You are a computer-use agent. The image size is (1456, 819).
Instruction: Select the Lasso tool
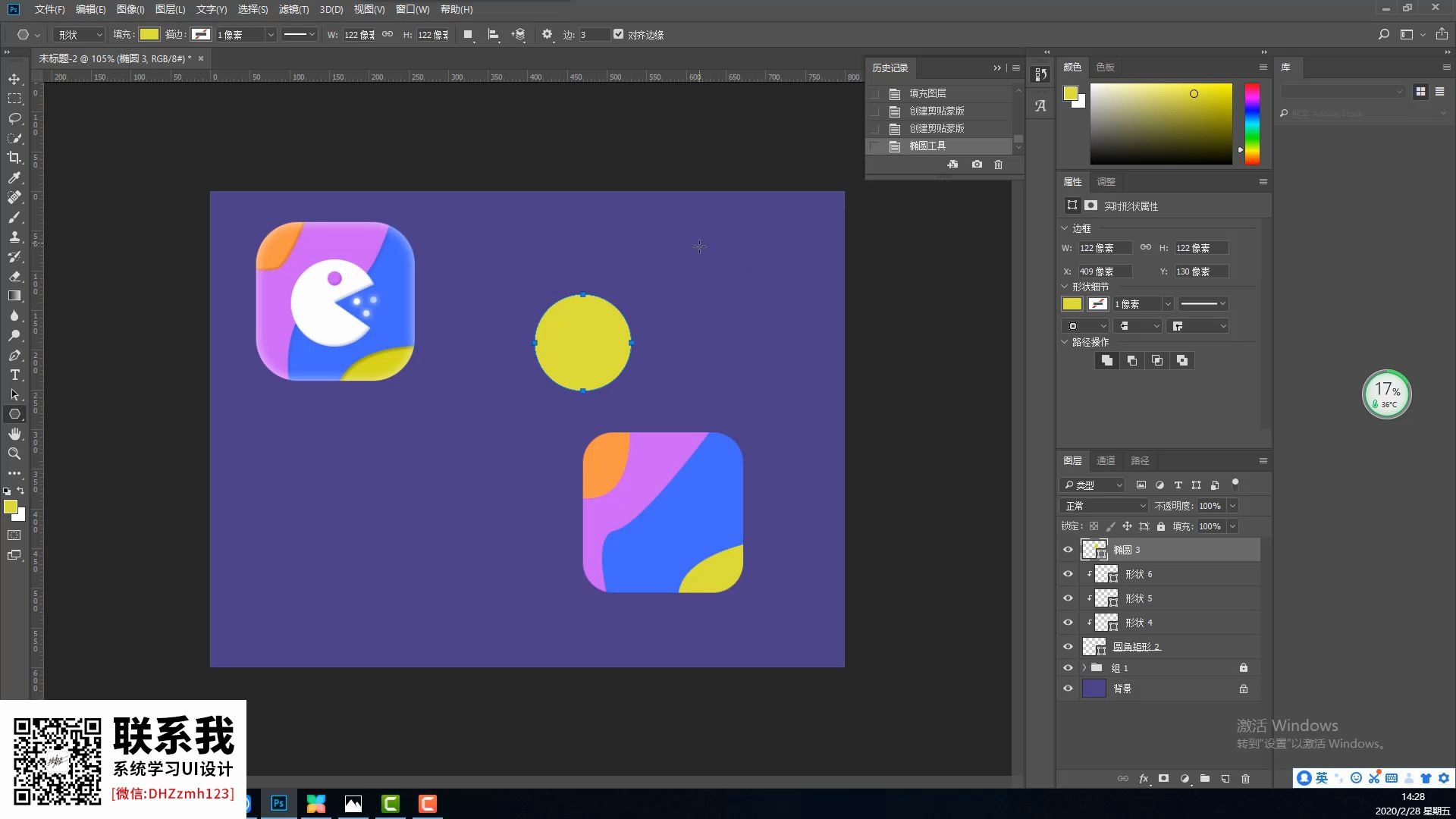click(14, 119)
